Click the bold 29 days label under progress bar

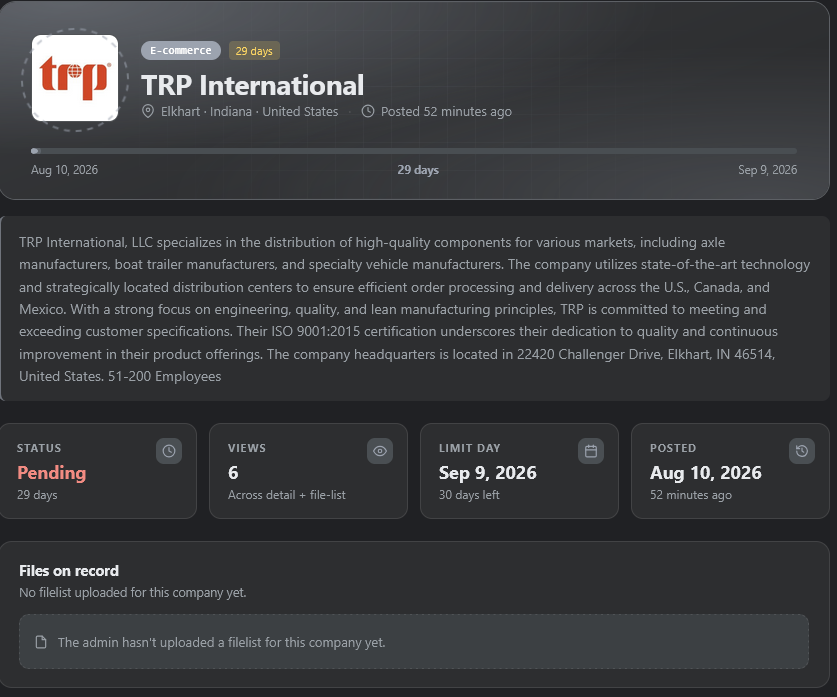tap(418, 170)
